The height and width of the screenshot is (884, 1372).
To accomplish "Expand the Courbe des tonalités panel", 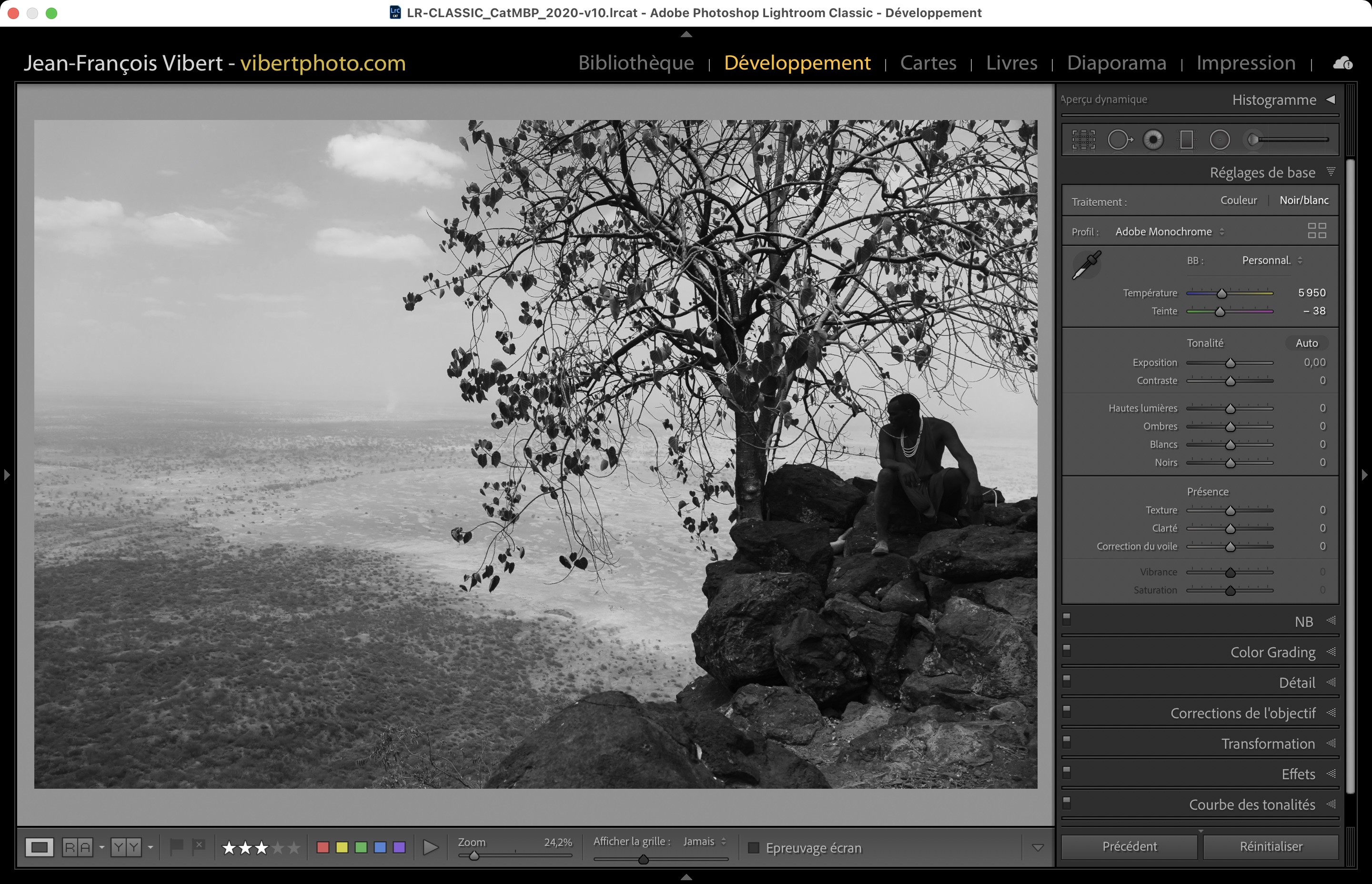I will click(x=1251, y=805).
